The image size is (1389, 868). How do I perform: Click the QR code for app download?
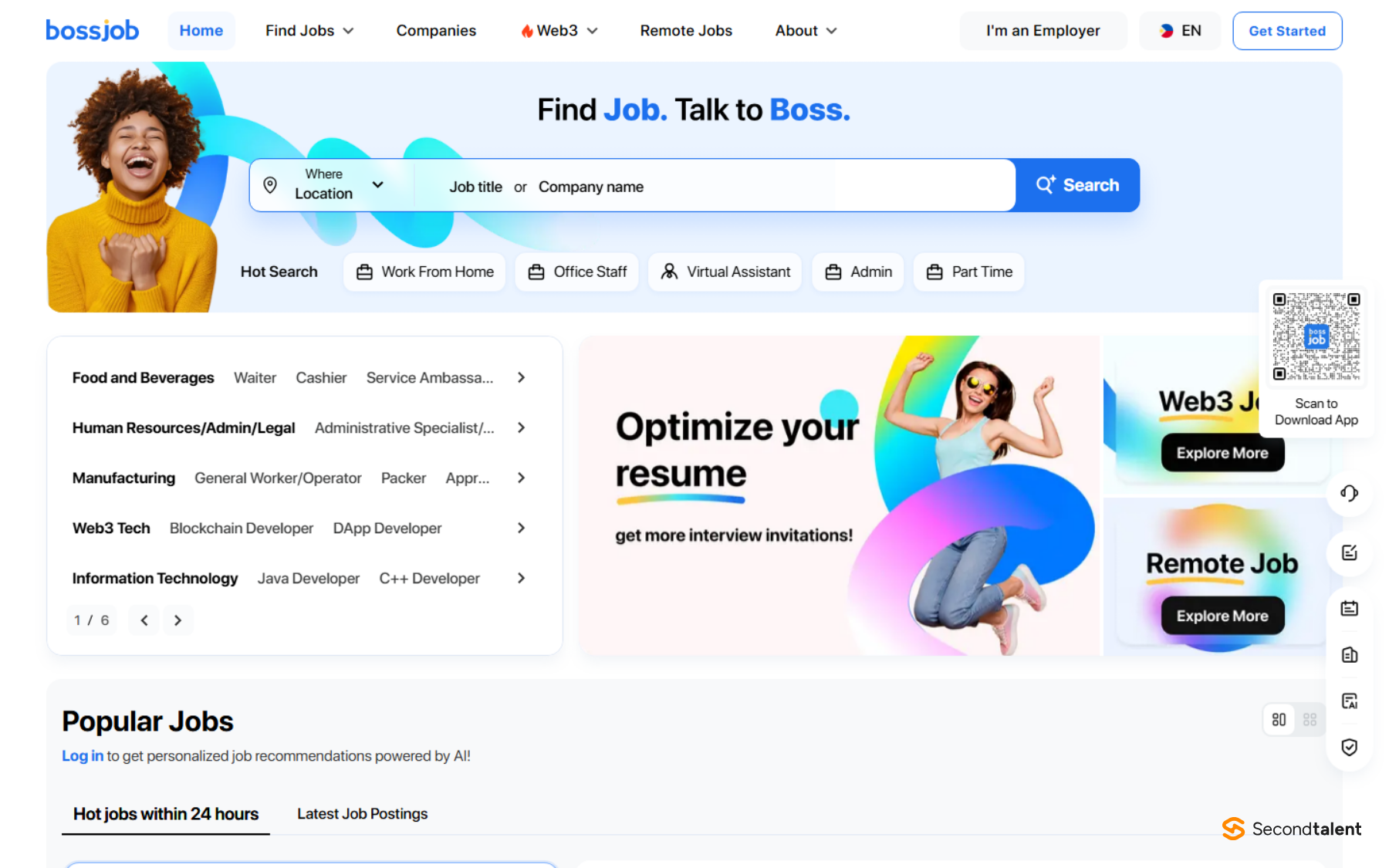pos(1316,336)
